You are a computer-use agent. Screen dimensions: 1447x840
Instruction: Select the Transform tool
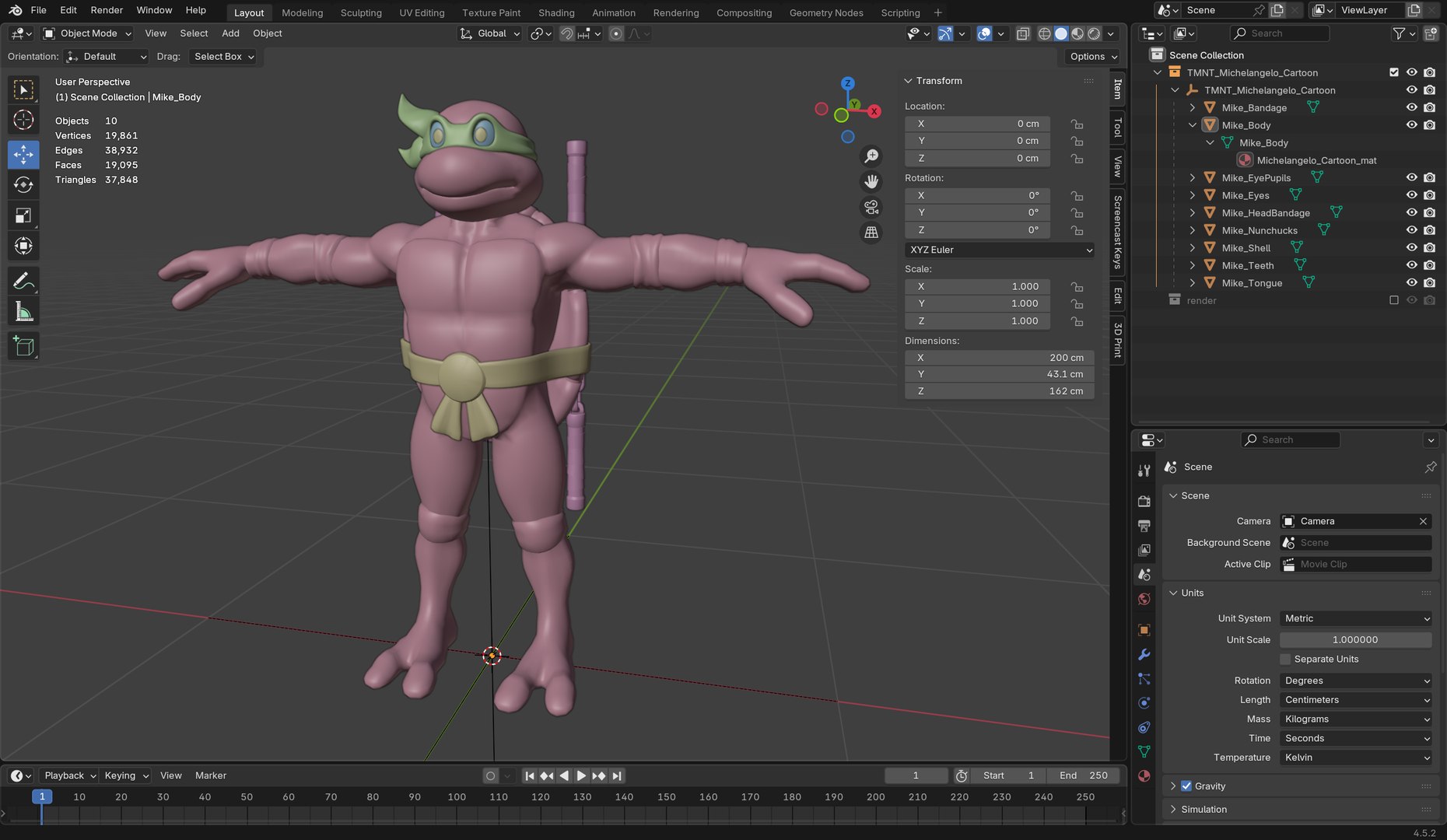(23, 247)
